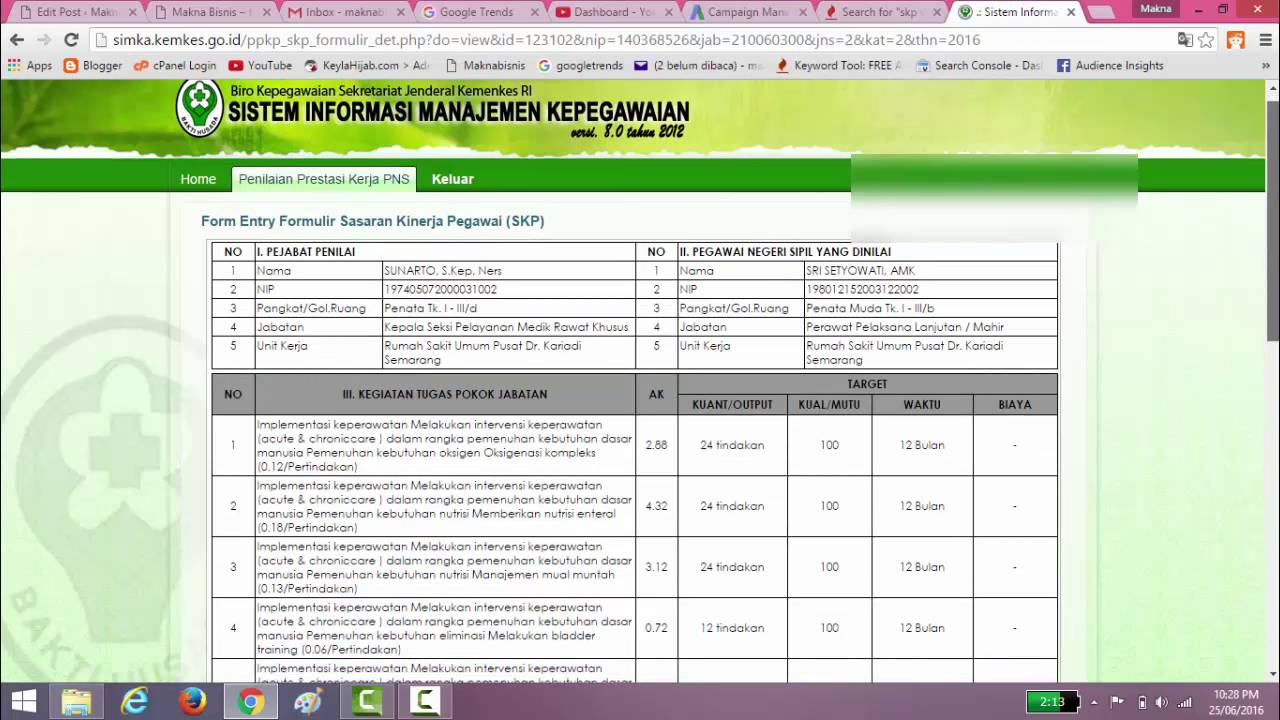Close the Sistem Informasi browser tab
Screen dimensions: 1280x720
[1071, 12]
